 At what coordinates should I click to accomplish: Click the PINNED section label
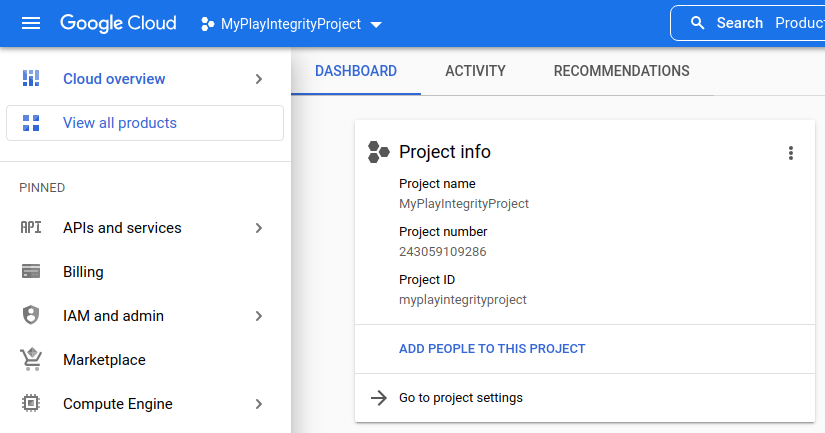42,188
